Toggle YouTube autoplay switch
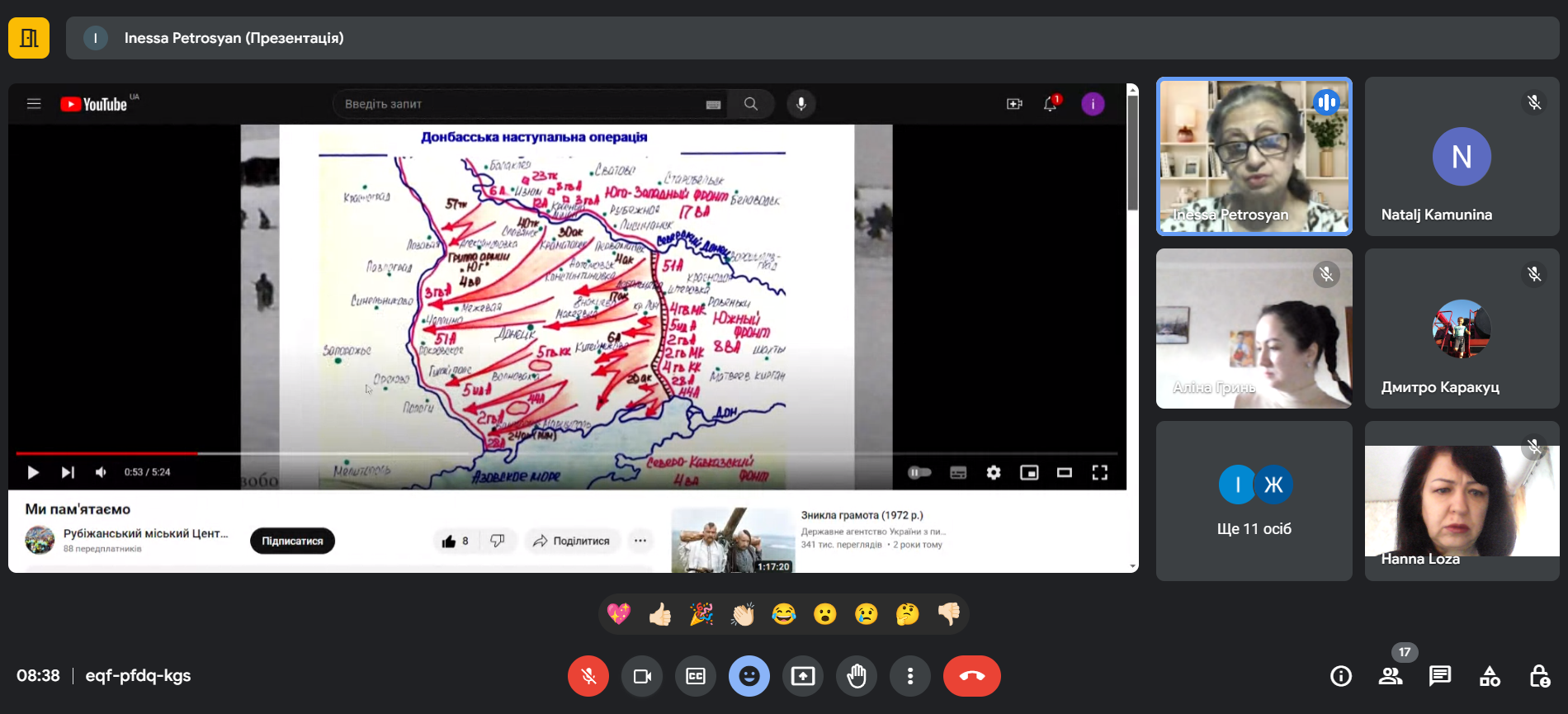Screen dimensions: 1568x714 [919, 472]
